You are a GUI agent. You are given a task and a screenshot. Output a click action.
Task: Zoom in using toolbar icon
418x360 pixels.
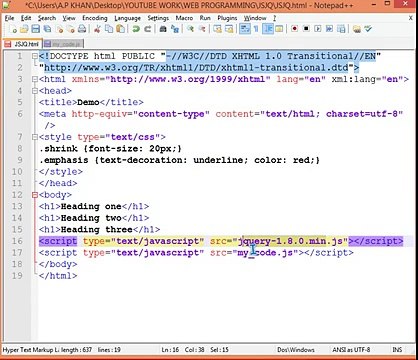[x=190, y=29]
